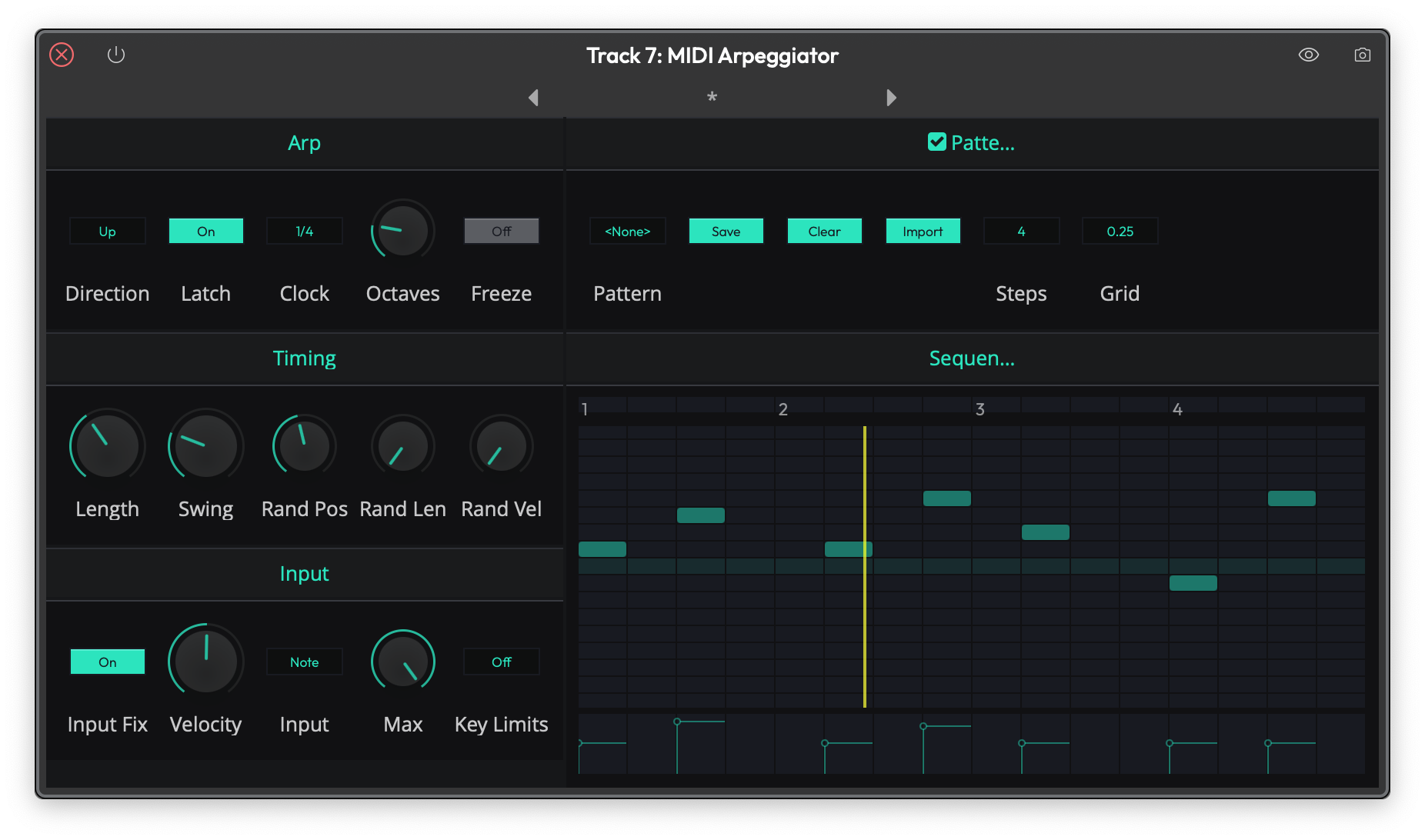Click the first sequencer note at beat 1
The height and width of the screenshot is (840, 1425).
[602, 549]
